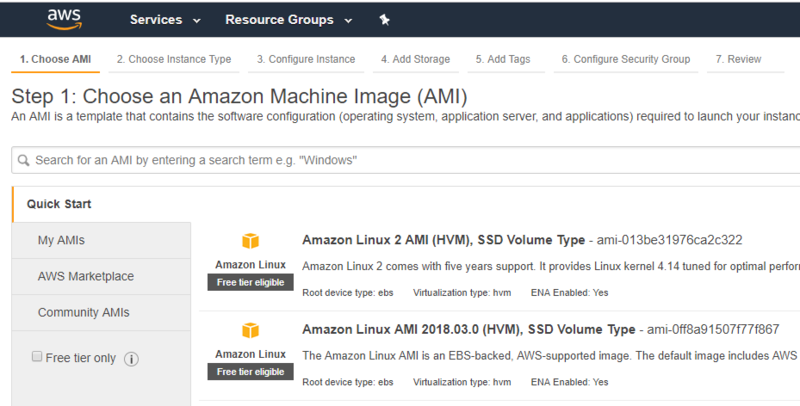Image resolution: width=800 pixels, height=406 pixels.
Task: Click 'Virtualization type: hvm' under AMI 2018.03.0
Action: click(x=462, y=382)
